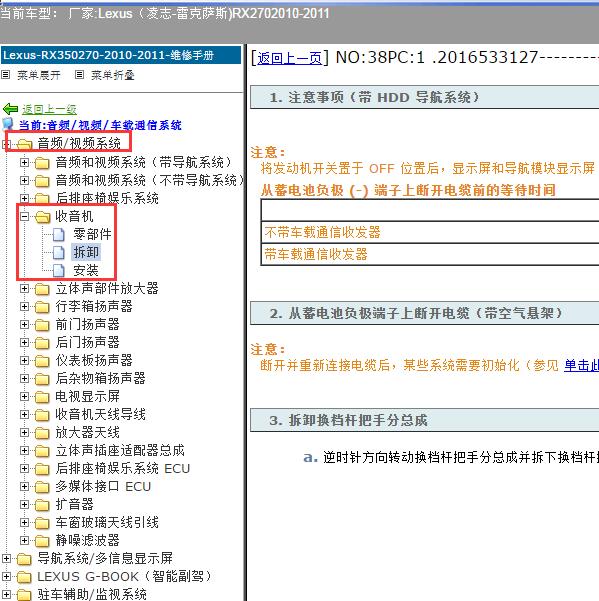599x601 pixels.
Task: Expand the 立体声插座适配器总成 node
Action: (x=25, y=450)
